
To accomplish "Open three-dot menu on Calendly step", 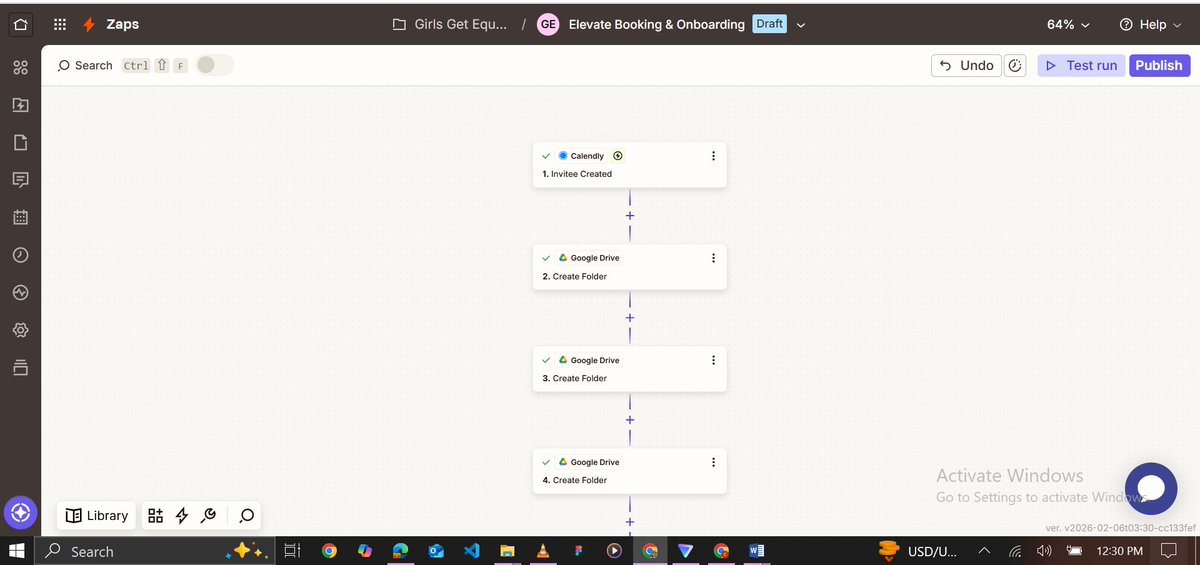I will pyautogui.click(x=713, y=156).
